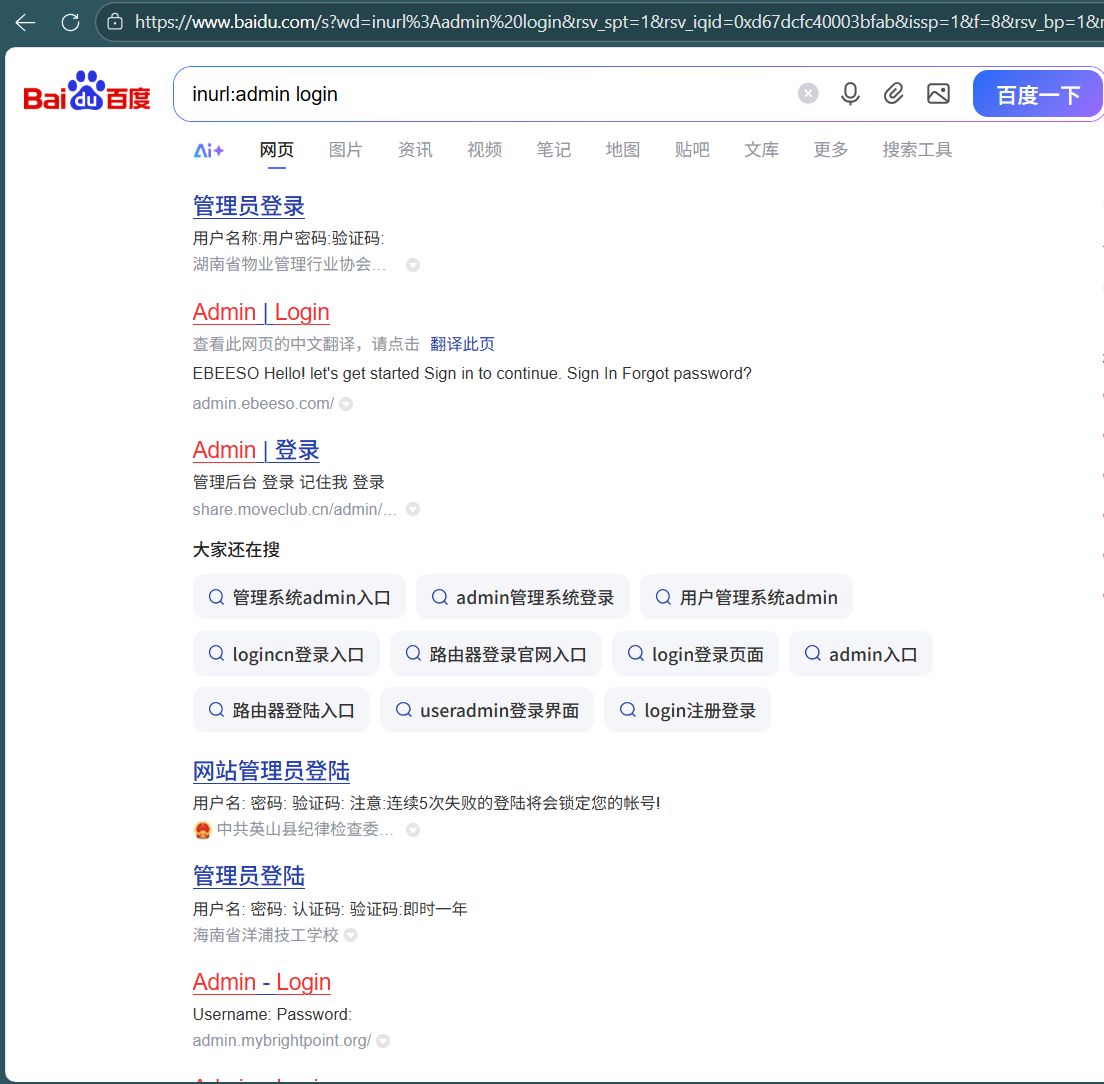Expand dropdown beside share.moveclub.cn/admin/
This screenshot has width=1104, height=1084.
(x=413, y=510)
